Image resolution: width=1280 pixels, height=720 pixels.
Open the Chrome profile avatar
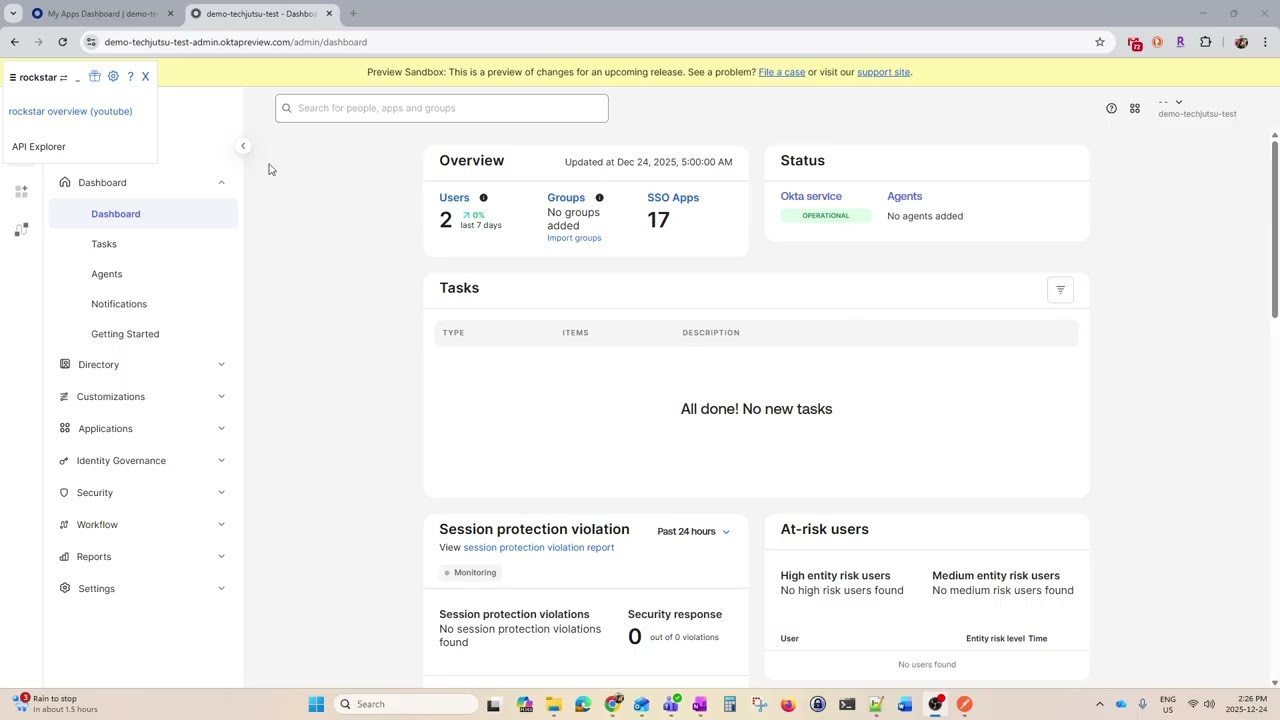tap(1241, 42)
